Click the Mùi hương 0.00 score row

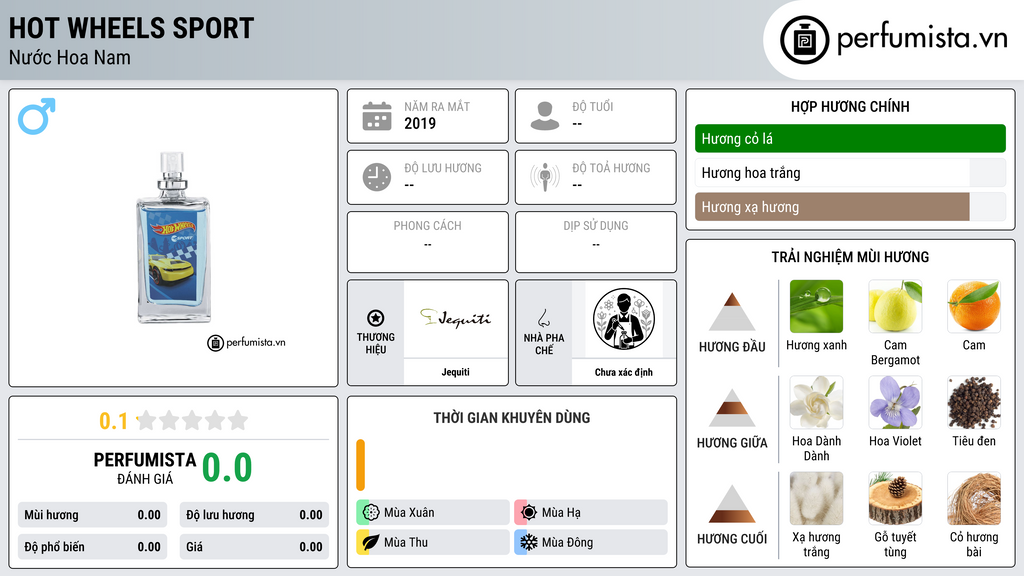tap(92, 515)
